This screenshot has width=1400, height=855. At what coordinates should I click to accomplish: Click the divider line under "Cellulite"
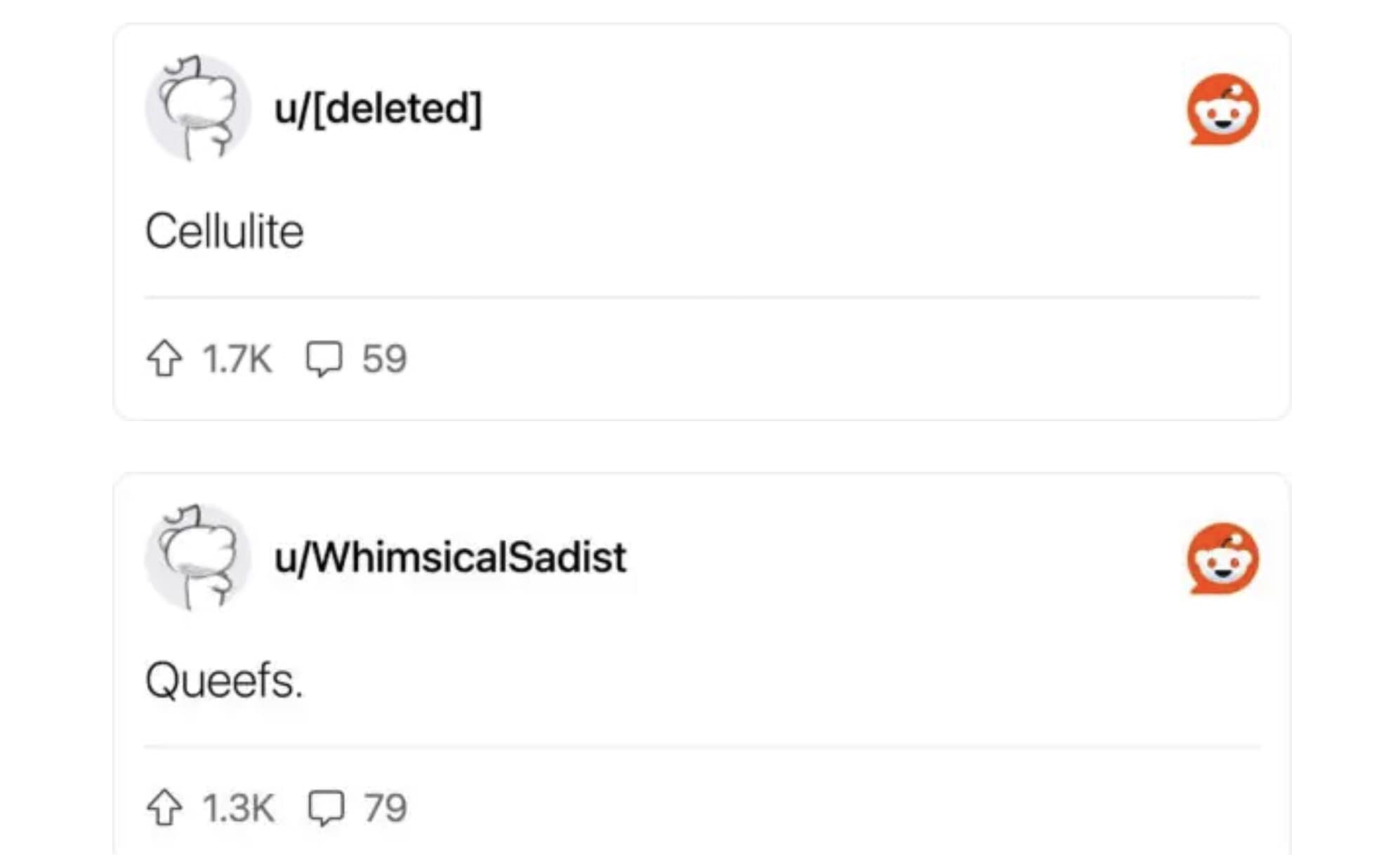[702, 298]
